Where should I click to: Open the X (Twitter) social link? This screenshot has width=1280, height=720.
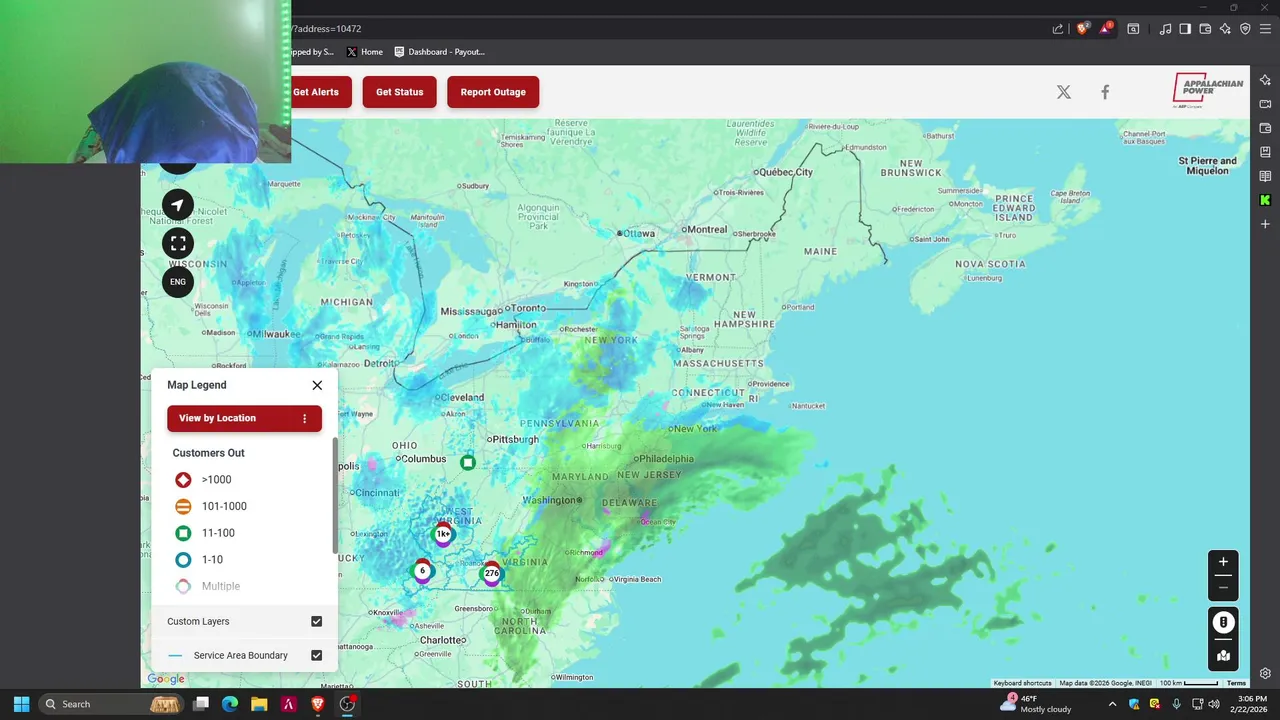(x=1064, y=92)
